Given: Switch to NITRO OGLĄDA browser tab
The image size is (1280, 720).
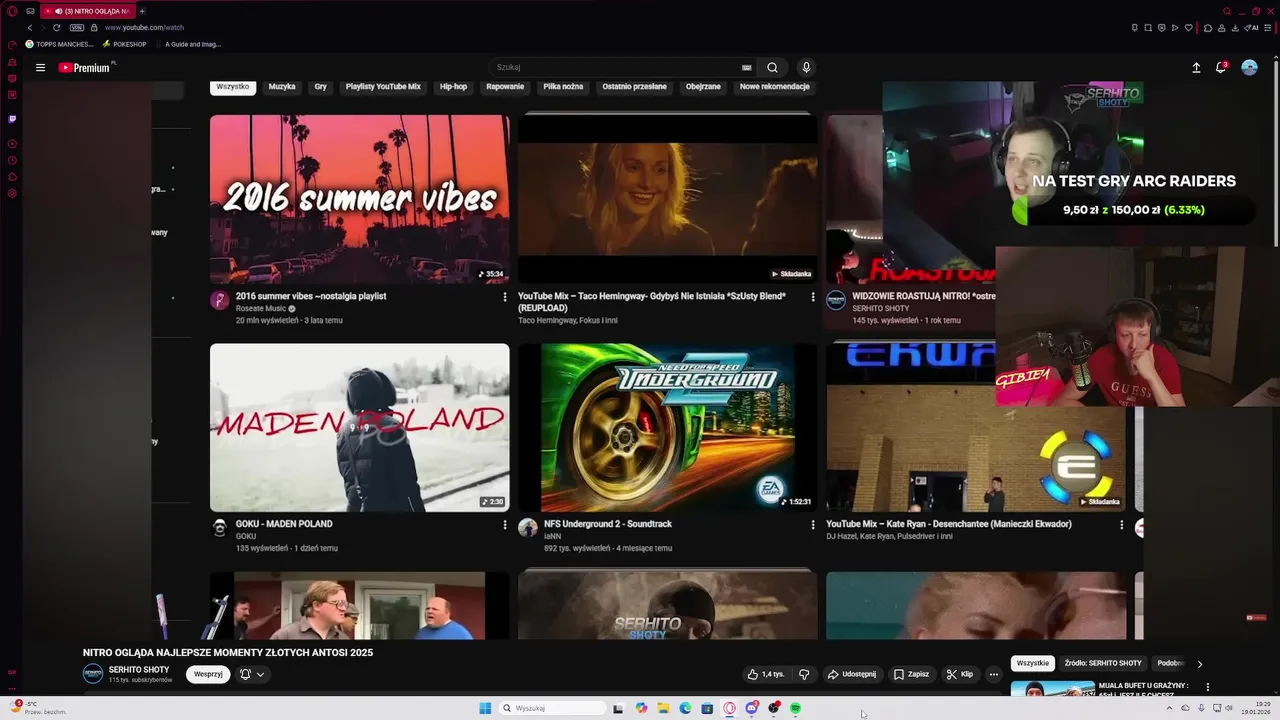Looking at the screenshot, I should [87, 11].
